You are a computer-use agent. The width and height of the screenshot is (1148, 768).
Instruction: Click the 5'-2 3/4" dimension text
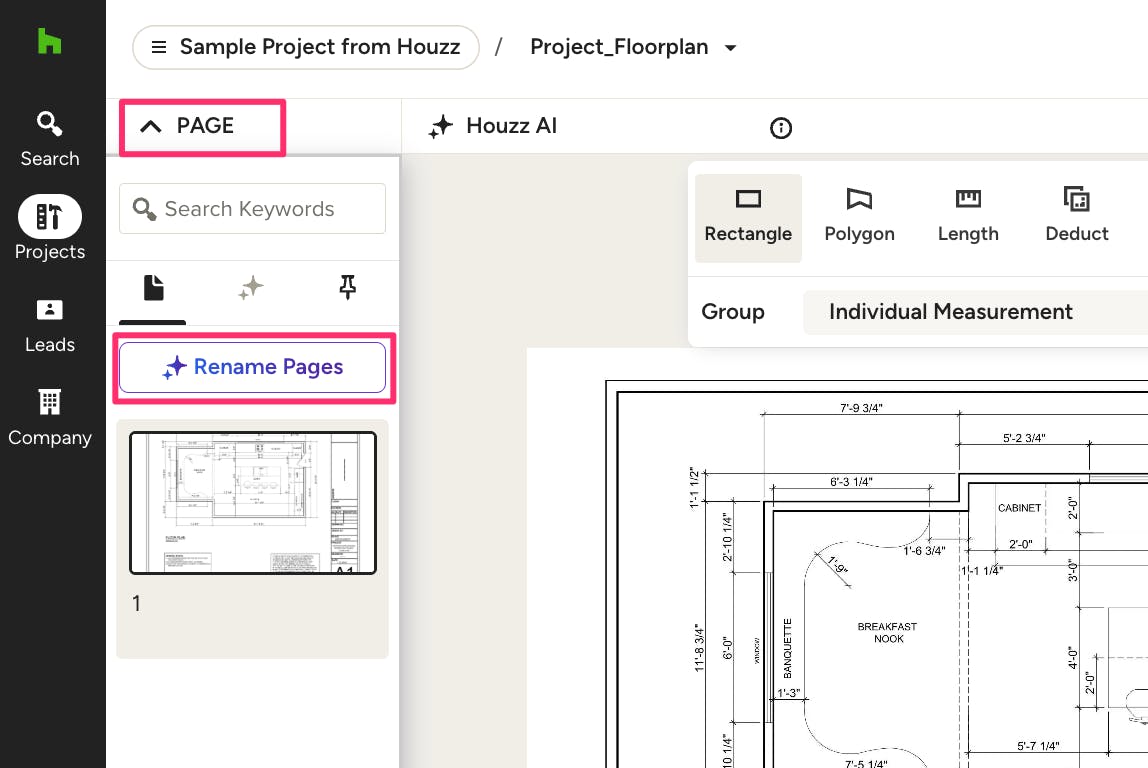coord(1024,438)
